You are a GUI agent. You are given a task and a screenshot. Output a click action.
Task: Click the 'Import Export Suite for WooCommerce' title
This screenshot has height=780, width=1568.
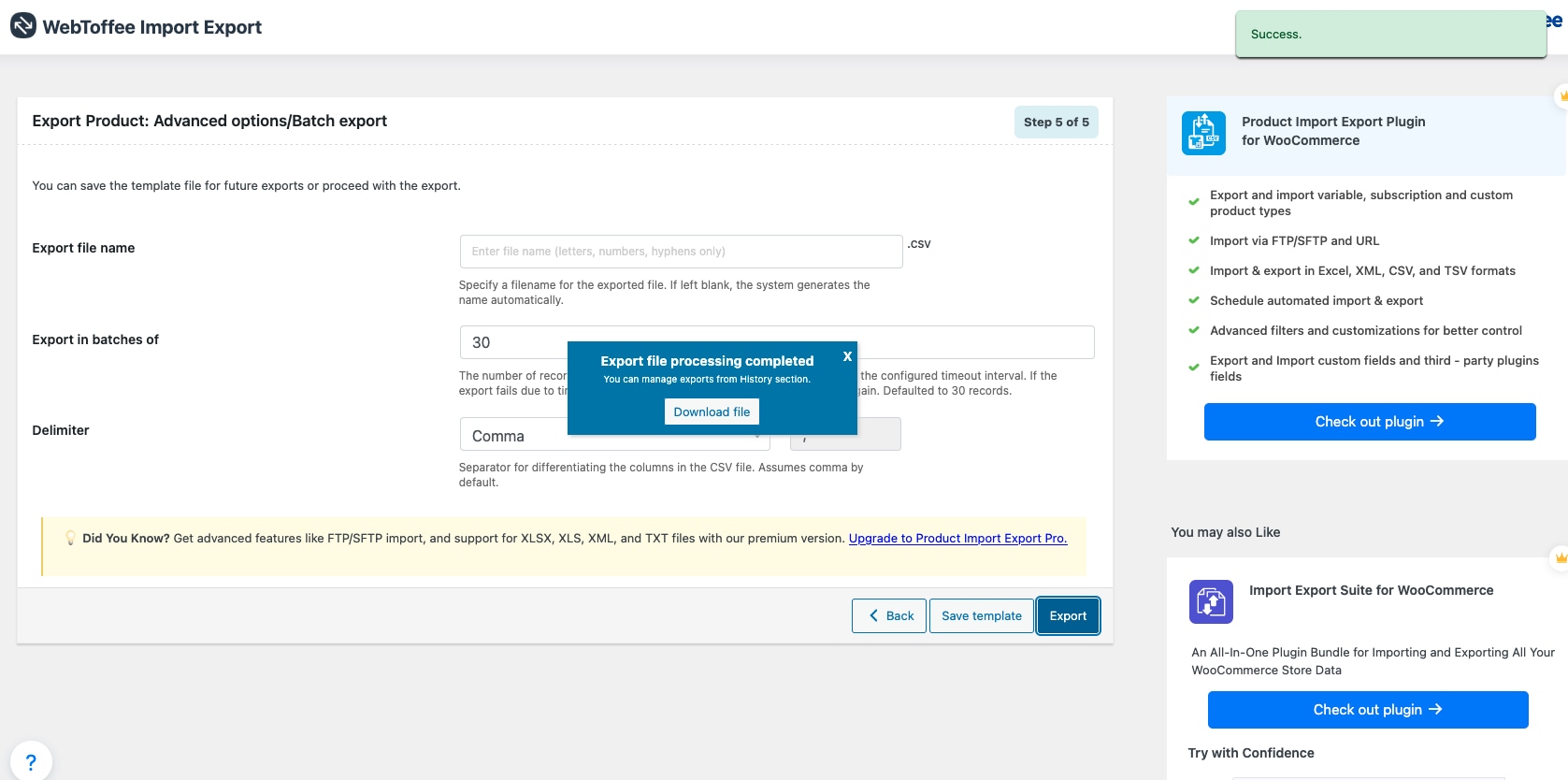(1372, 590)
